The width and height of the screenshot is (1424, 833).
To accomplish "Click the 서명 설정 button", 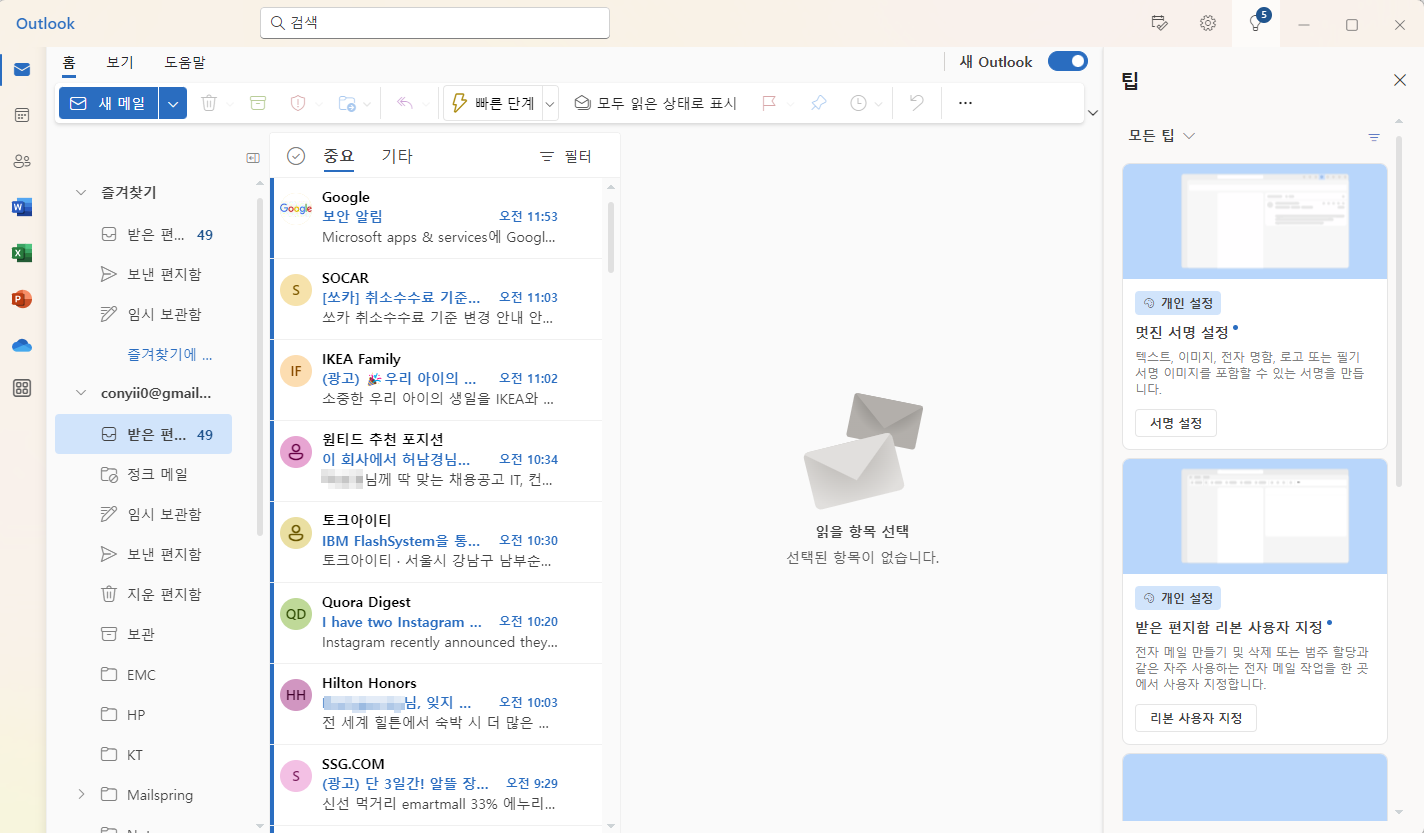I will (x=1175, y=422).
